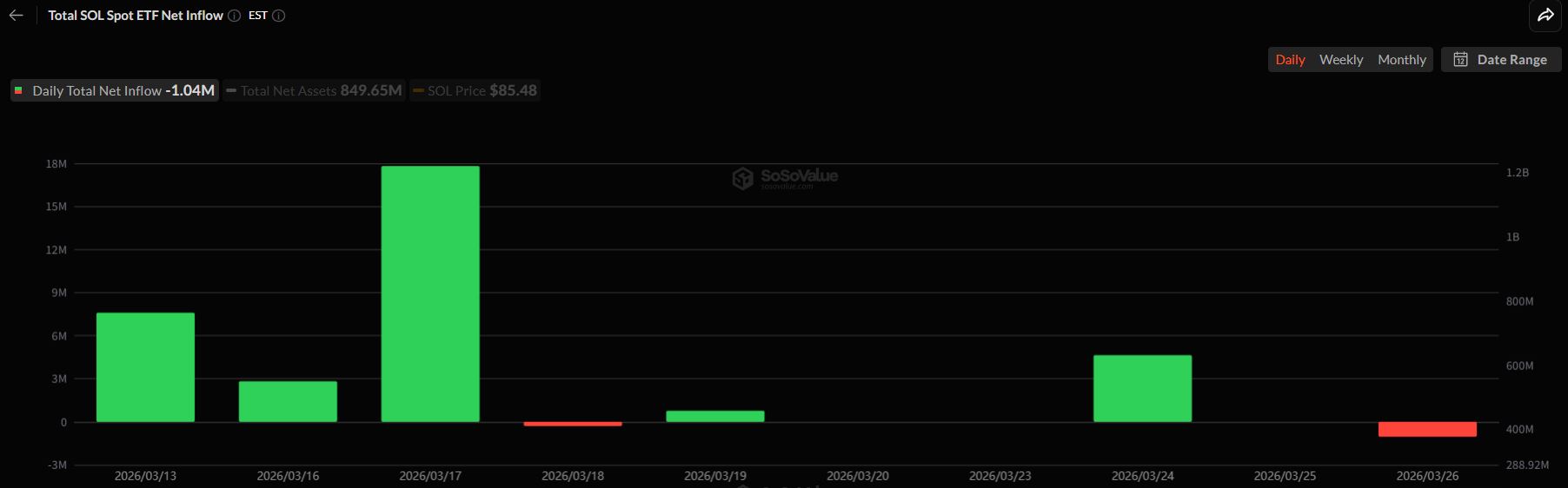Switch to the Daily view tab
1568x488 pixels.
coord(1290,60)
